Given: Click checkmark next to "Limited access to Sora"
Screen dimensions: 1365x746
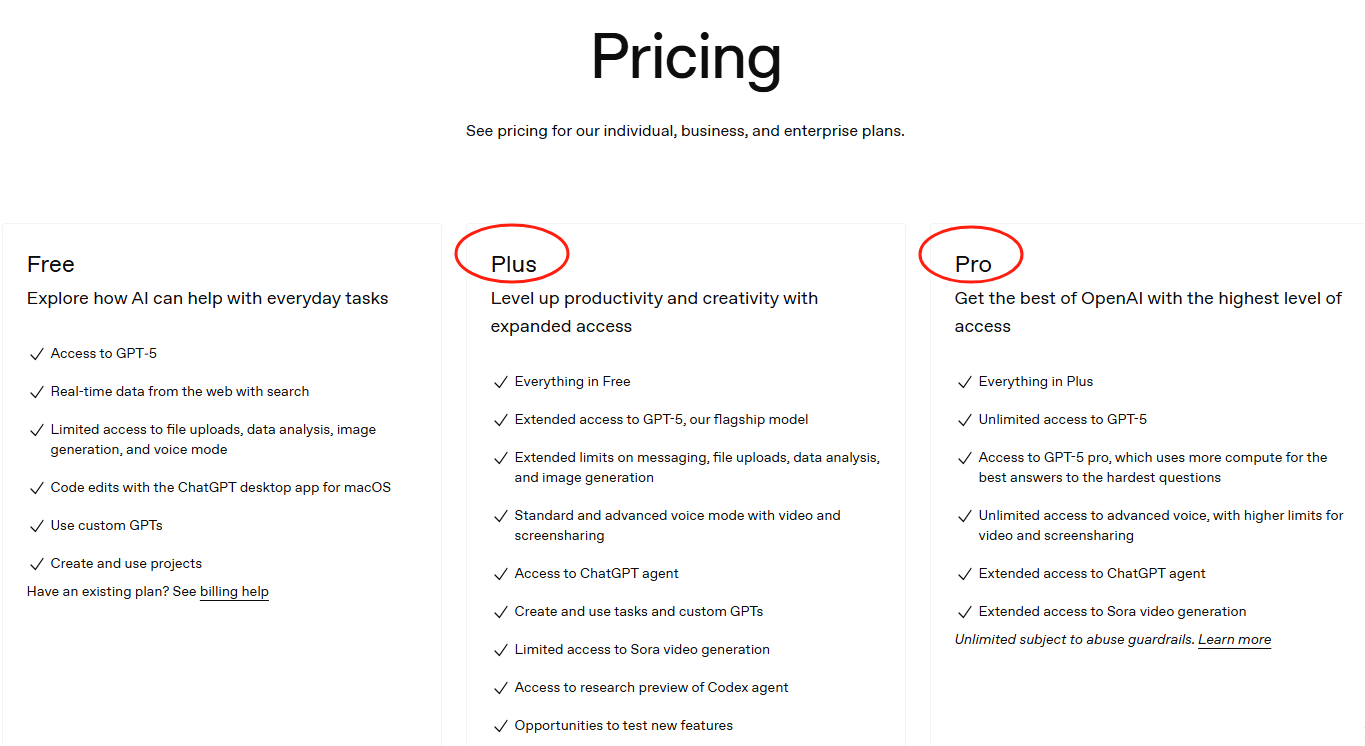Looking at the screenshot, I should pyautogui.click(x=500, y=650).
